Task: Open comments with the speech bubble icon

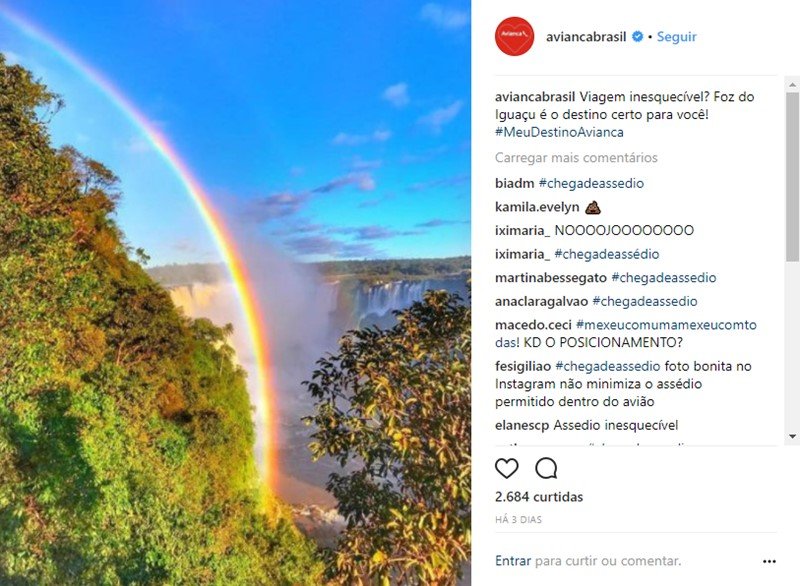Action: 546,468
